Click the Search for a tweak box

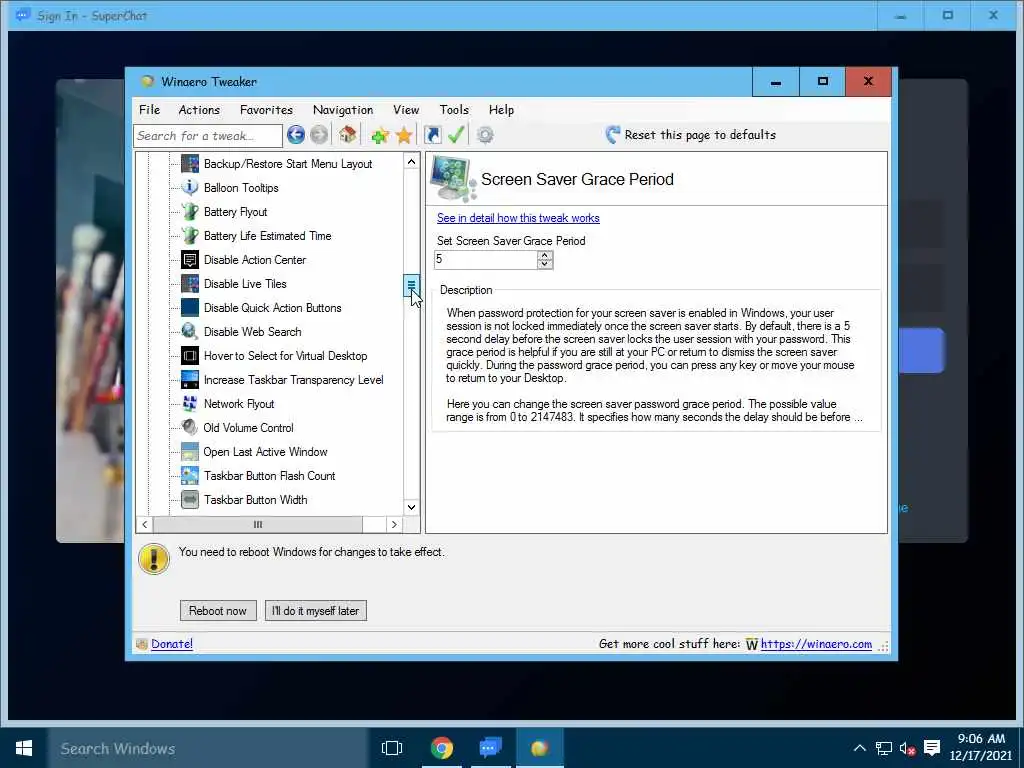[x=208, y=136]
